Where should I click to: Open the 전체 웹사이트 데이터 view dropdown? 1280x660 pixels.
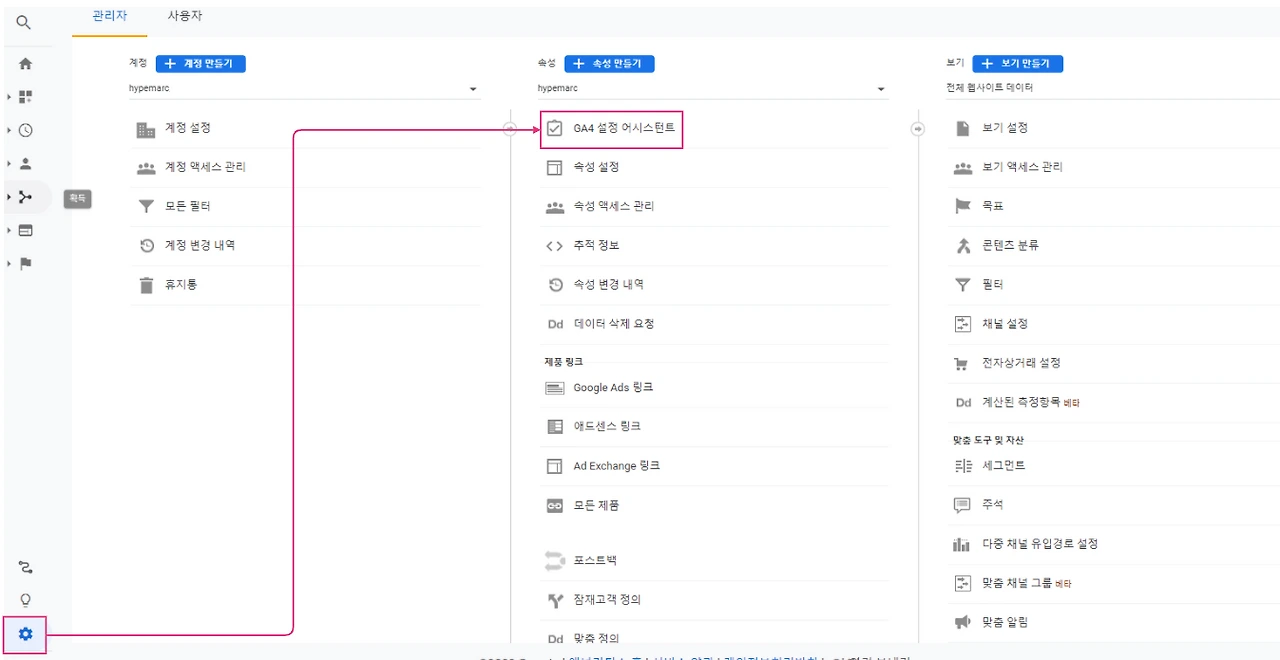click(x=1112, y=88)
